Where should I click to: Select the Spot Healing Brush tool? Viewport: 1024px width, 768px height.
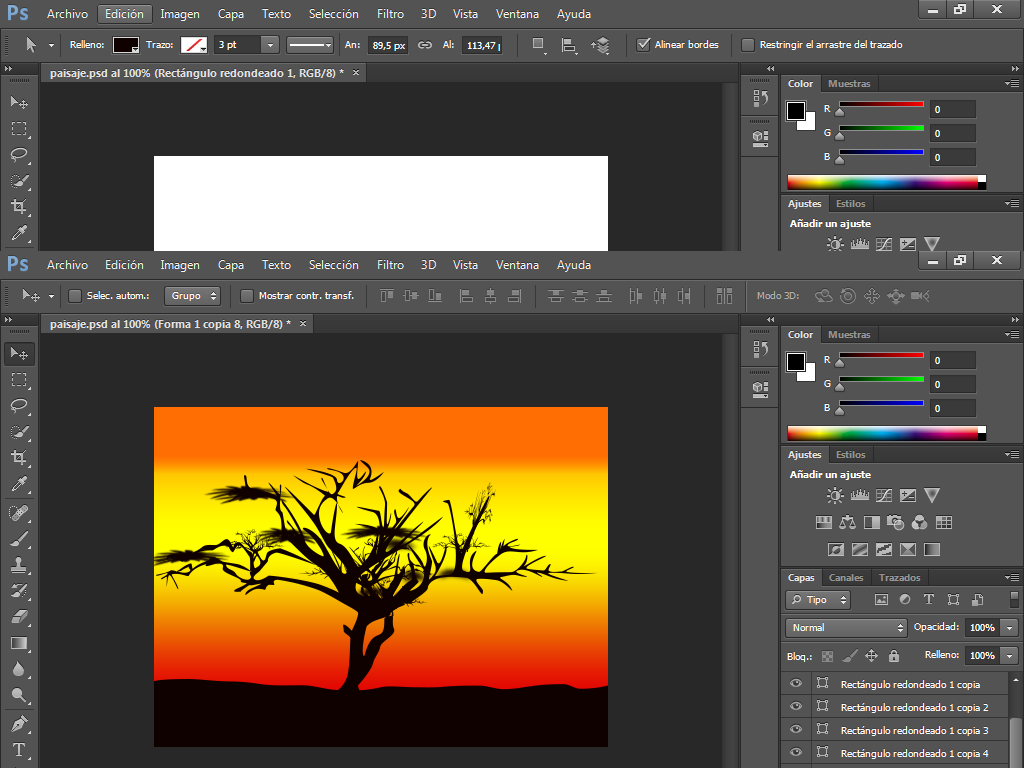tap(19, 513)
